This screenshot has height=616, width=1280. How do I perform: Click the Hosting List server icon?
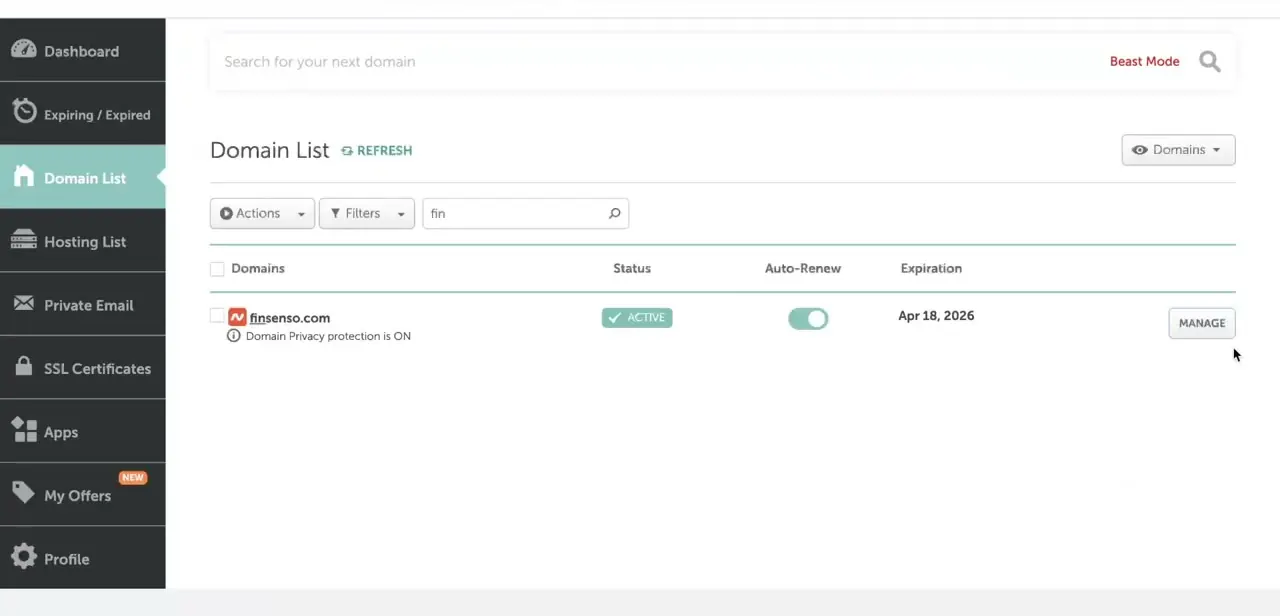(x=24, y=241)
